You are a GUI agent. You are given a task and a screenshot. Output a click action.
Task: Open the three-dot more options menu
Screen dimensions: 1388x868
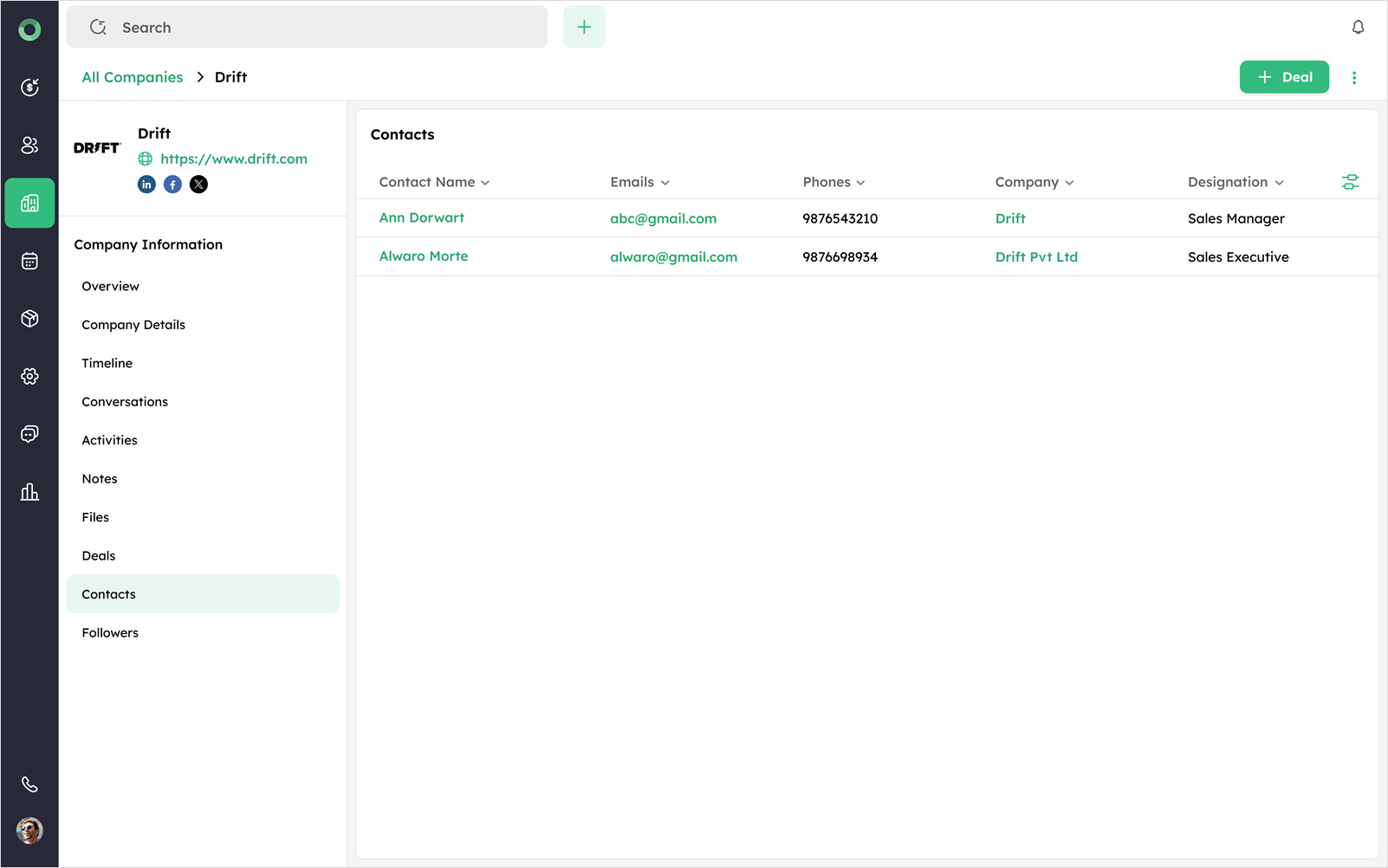1354,78
